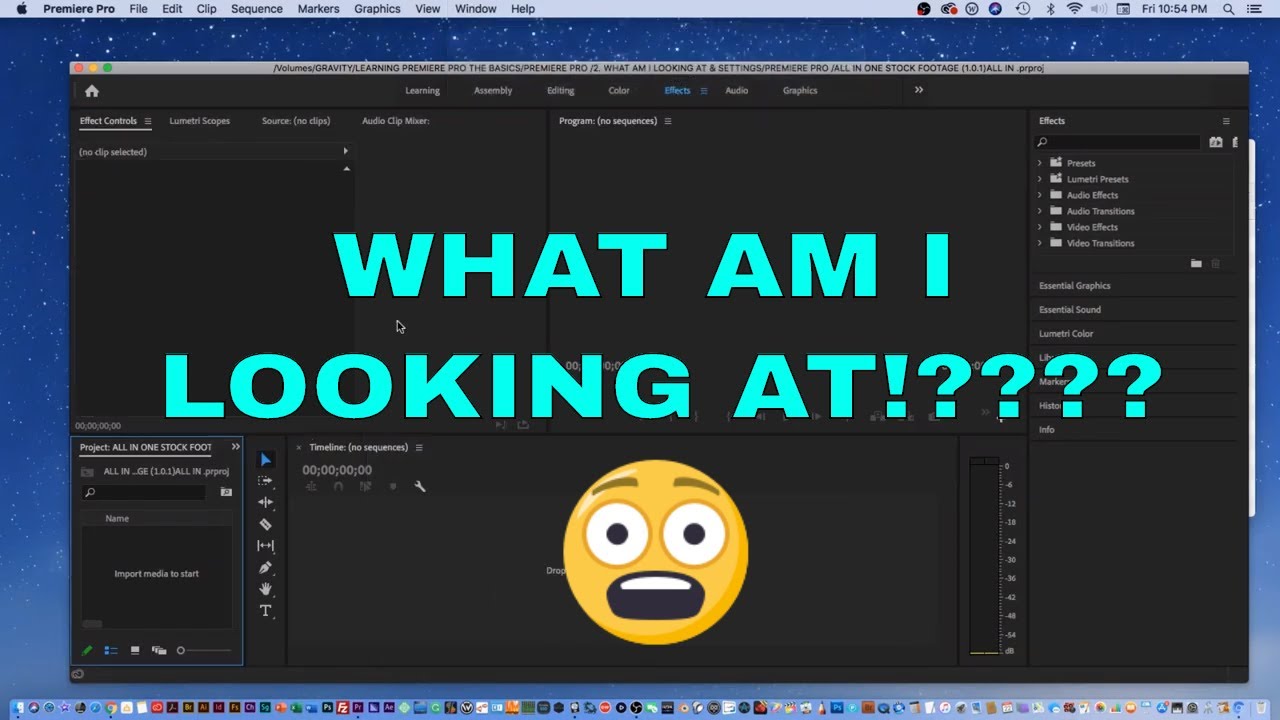Toggle Add Marker in Timeline header

coord(392,486)
